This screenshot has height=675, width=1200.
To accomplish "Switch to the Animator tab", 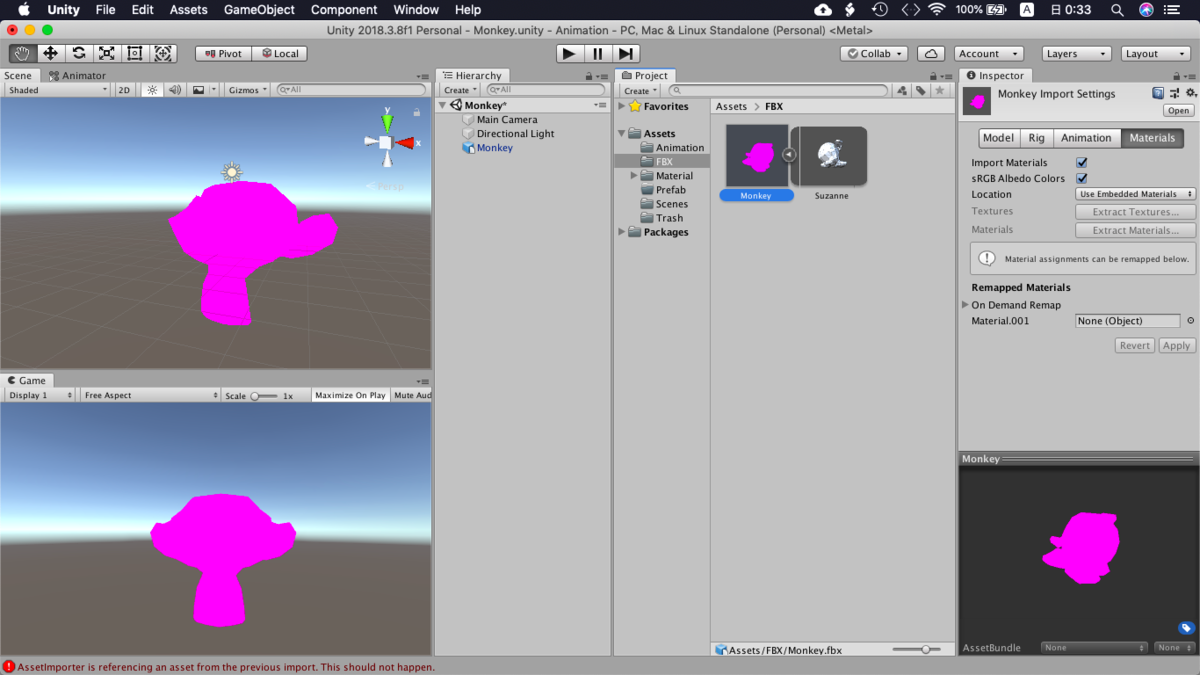I will tap(78, 75).
